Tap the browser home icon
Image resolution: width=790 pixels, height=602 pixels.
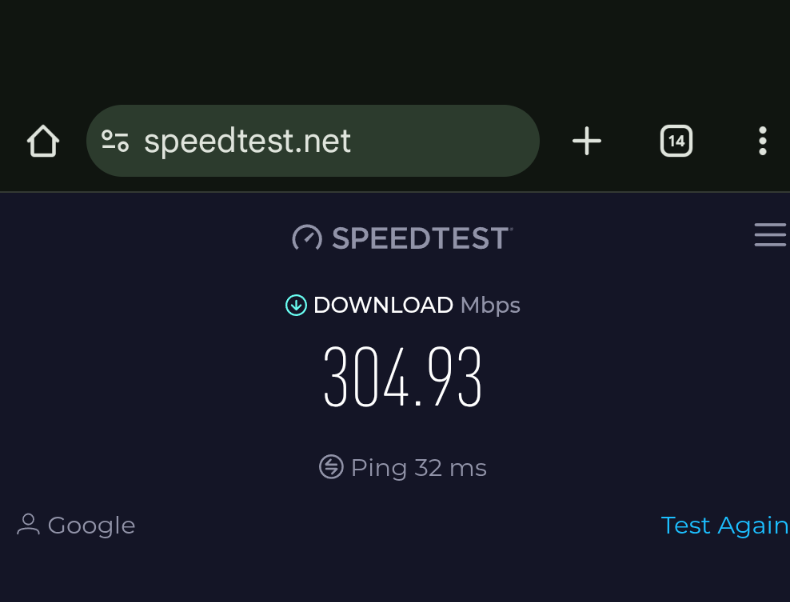click(x=43, y=141)
